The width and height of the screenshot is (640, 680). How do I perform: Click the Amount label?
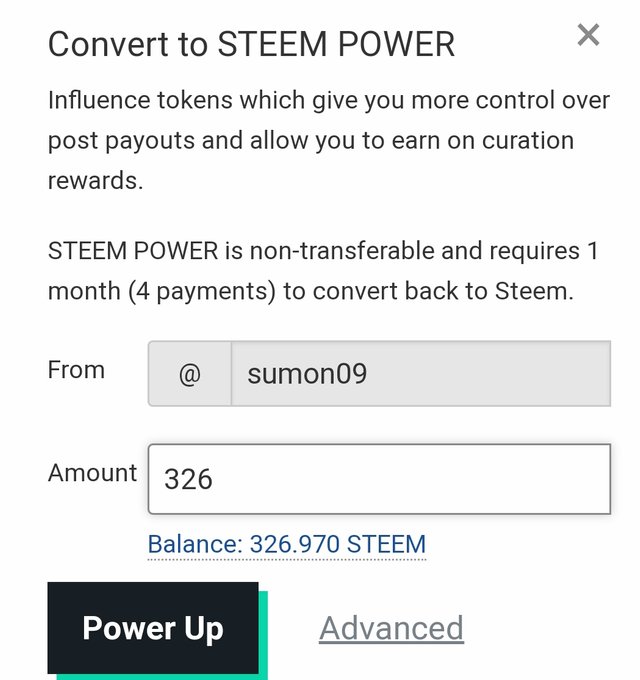[x=92, y=473]
